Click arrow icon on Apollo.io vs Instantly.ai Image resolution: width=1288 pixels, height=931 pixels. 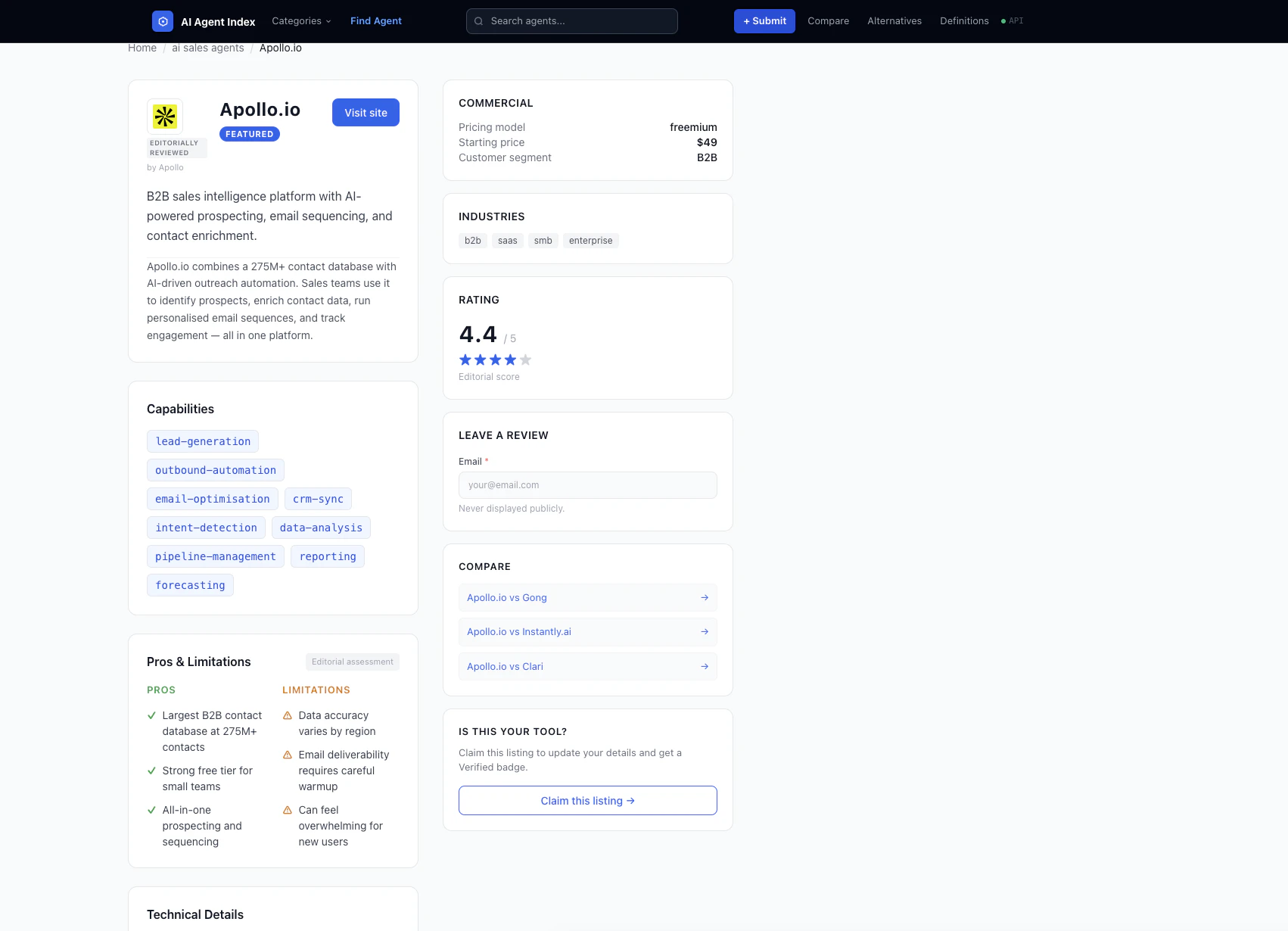(705, 632)
